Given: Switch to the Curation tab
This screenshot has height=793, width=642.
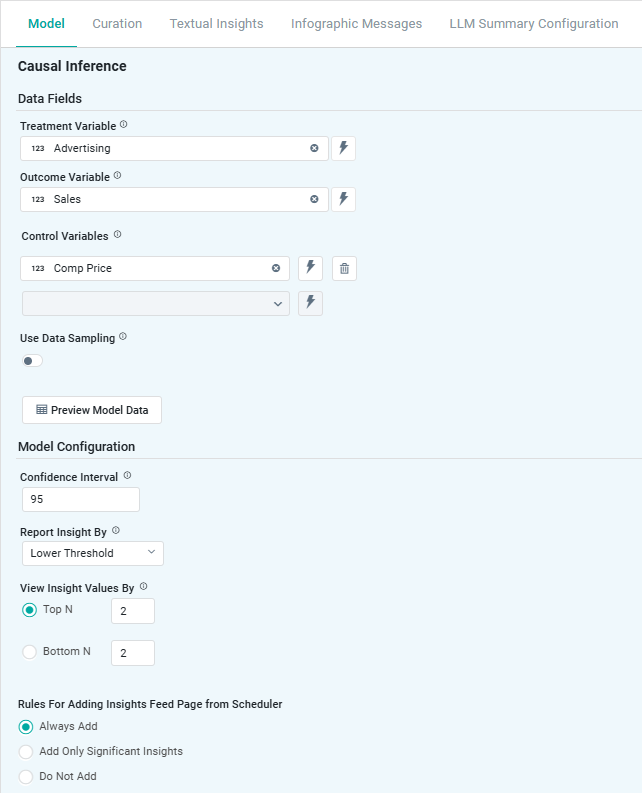Looking at the screenshot, I should coord(117,24).
